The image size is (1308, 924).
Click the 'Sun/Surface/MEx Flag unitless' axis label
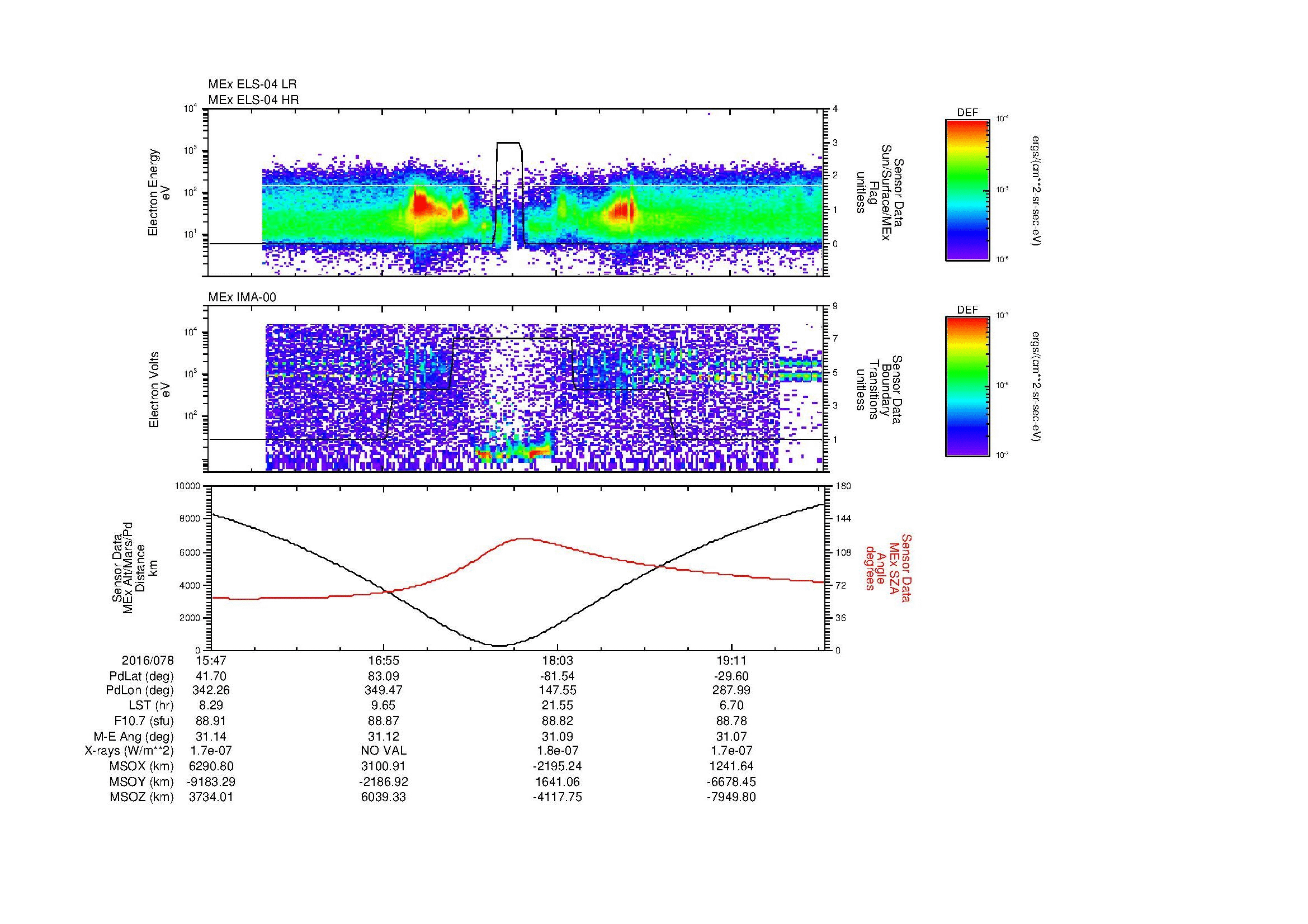[879, 192]
